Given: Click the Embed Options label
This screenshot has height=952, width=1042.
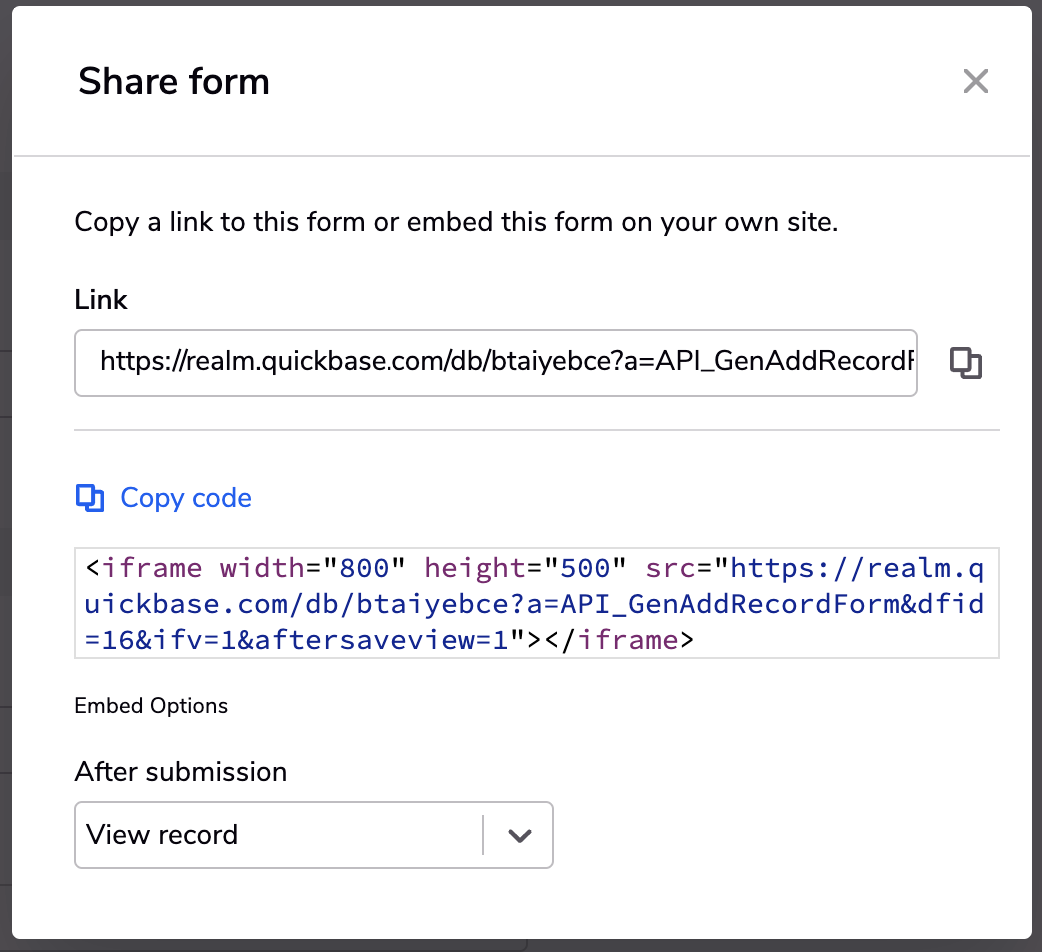Looking at the screenshot, I should [151, 706].
